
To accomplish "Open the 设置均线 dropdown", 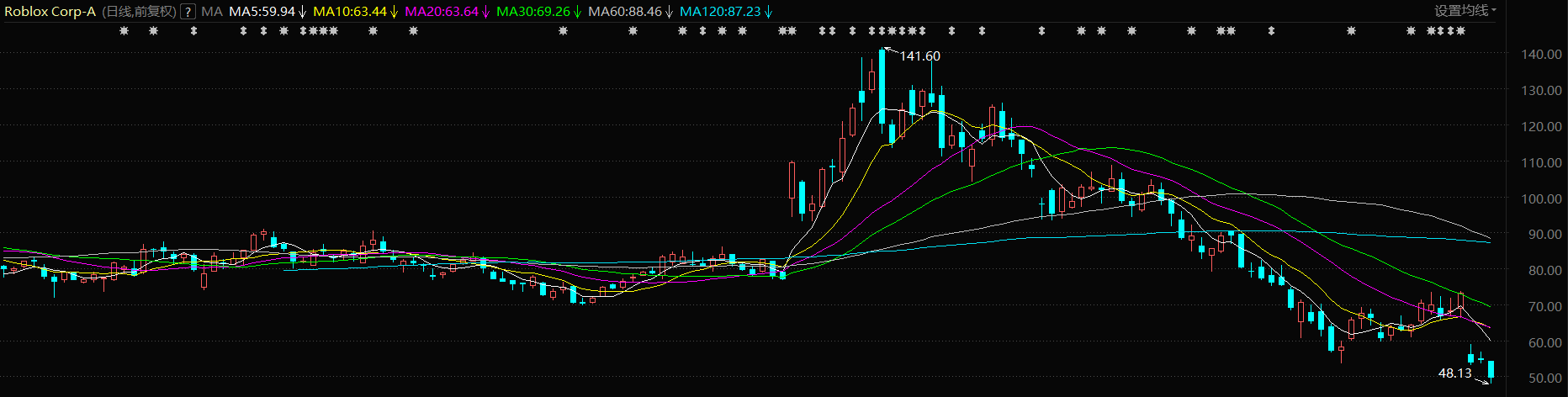I will pyautogui.click(x=1466, y=11).
